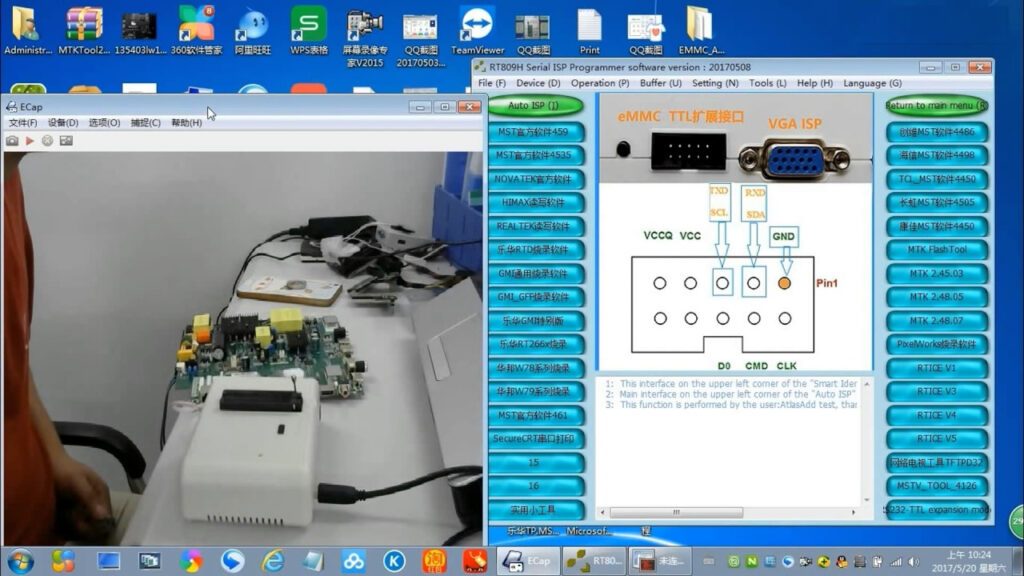This screenshot has height=576, width=1024.
Task: Click MTK 2.48.07 button
Action: (x=936, y=321)
